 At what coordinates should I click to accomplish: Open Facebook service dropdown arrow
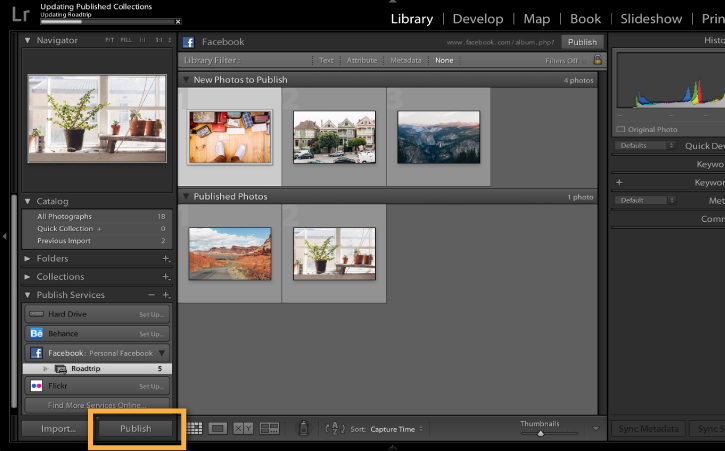click(x=162, y=353)
